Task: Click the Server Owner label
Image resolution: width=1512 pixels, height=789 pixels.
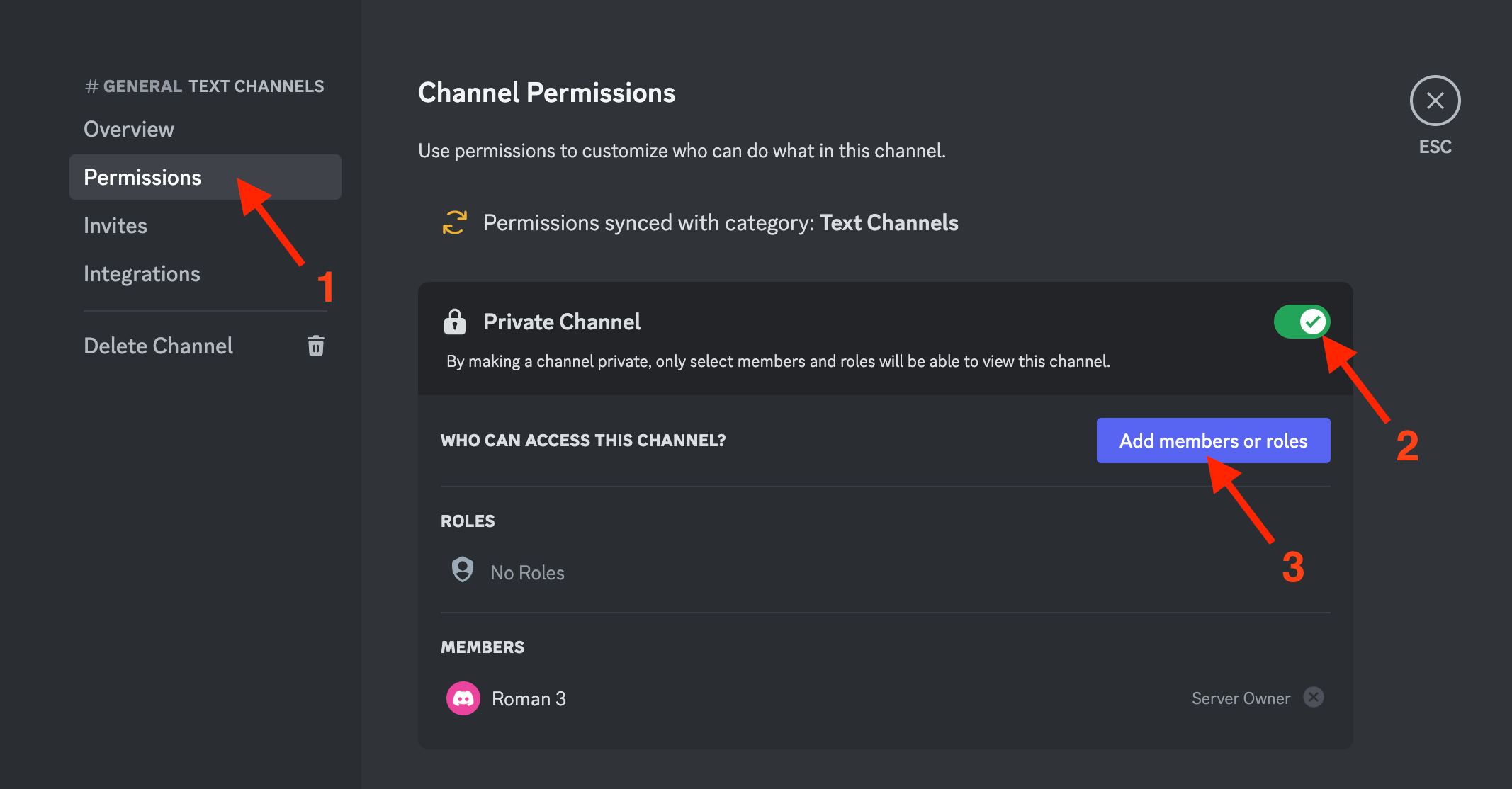Action: (x=1241, y=698)
